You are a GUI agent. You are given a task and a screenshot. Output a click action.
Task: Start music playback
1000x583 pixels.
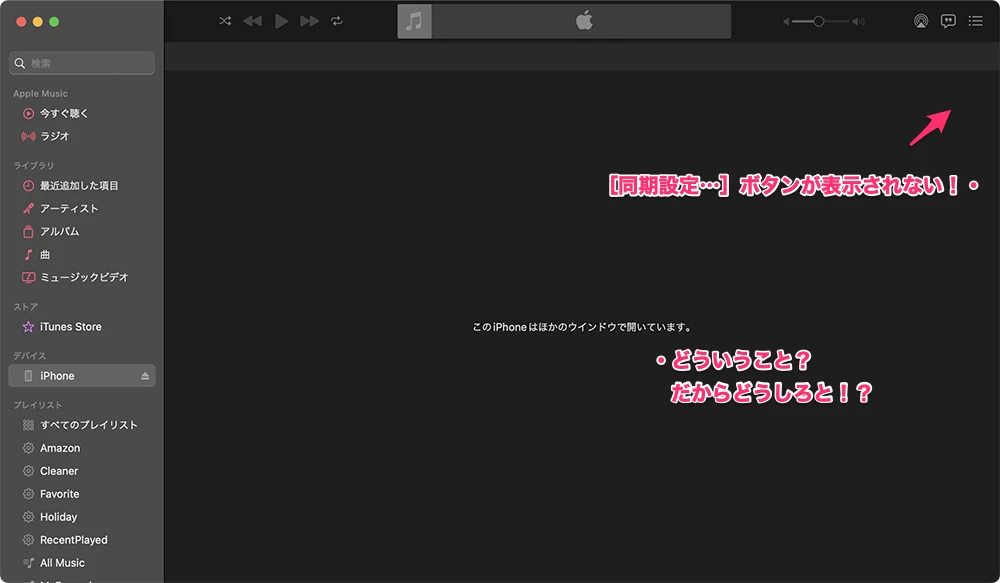[281, 21]
